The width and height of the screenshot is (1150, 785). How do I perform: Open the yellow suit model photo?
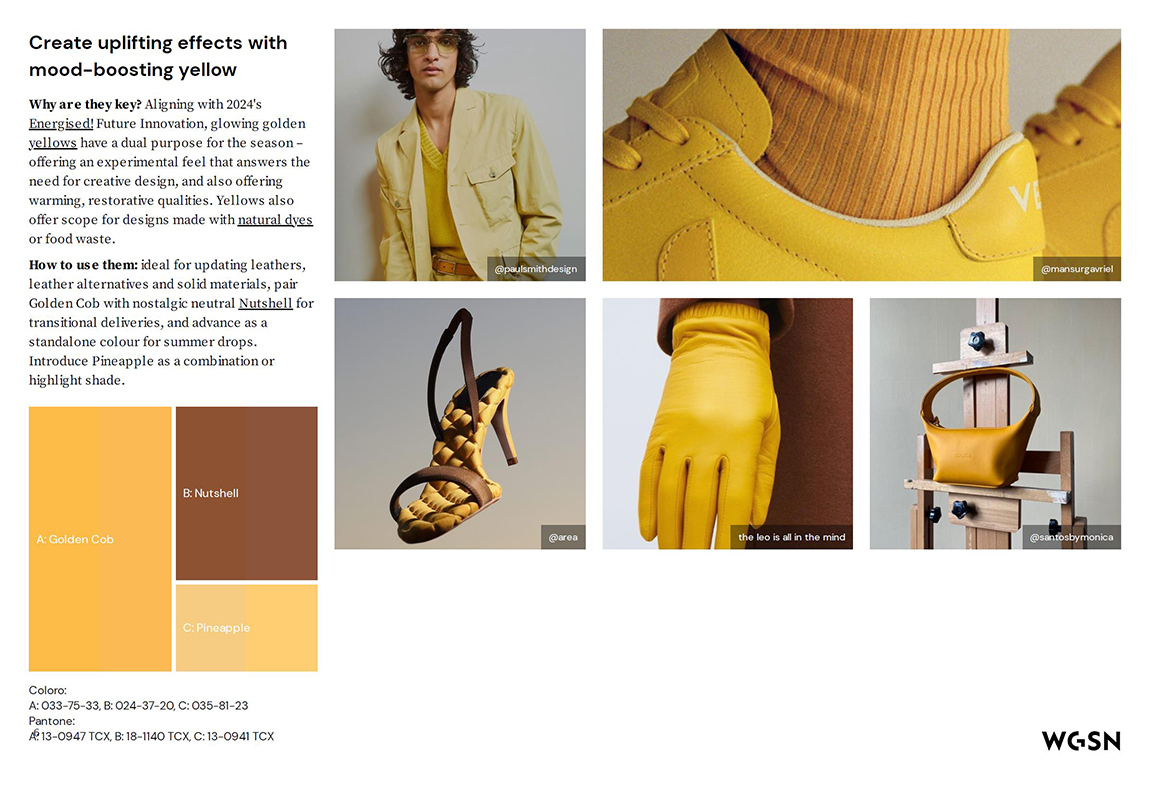[x=460, y=155]
